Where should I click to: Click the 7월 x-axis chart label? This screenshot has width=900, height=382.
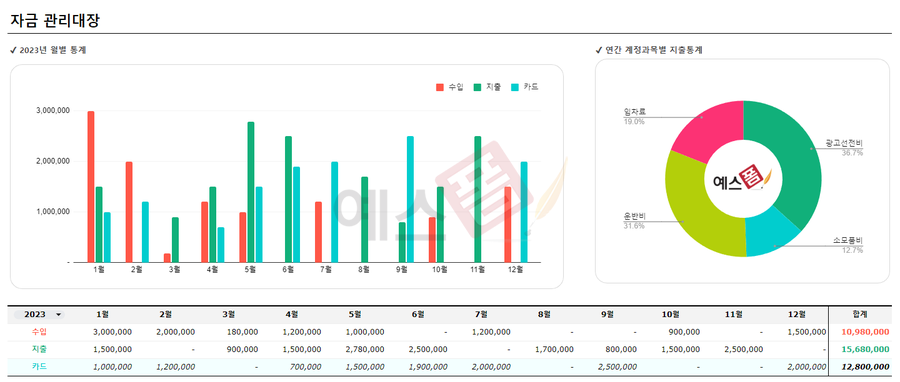click(326, 269)
